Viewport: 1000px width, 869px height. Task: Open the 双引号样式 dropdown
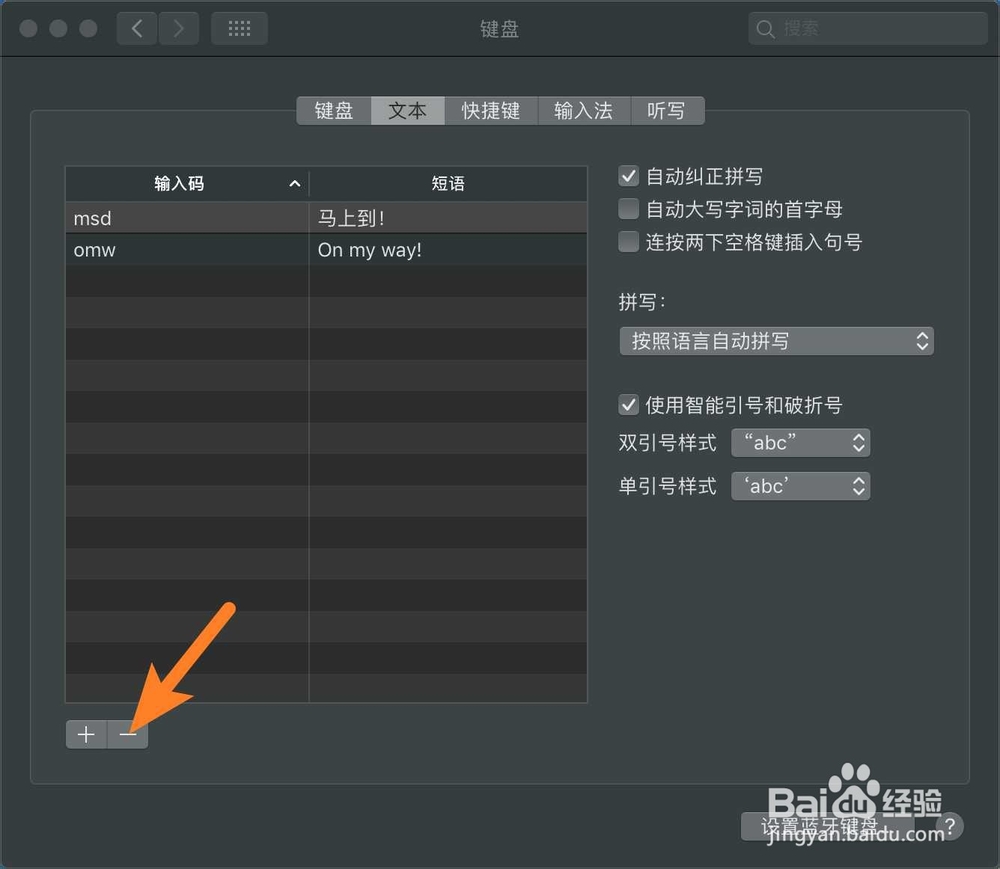click(x=800, y=442)
